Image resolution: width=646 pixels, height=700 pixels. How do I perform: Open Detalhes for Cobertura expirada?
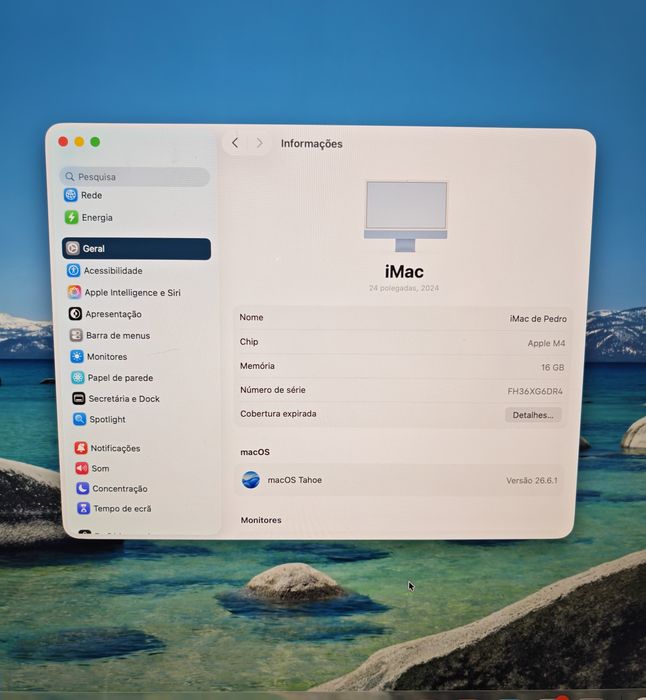click(x=533, y=415)
